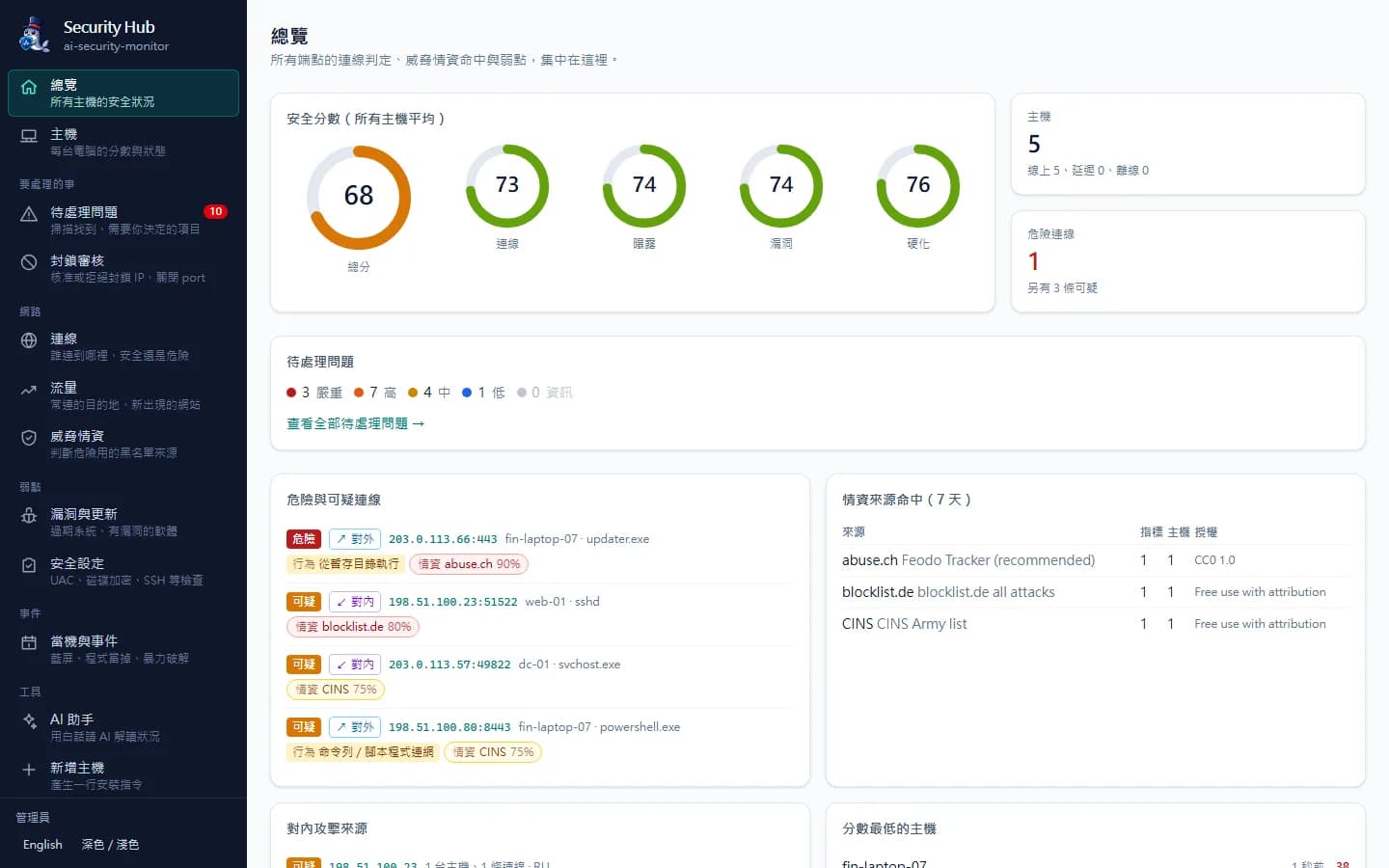The width and height of the screenshot is (1389, 868).
Task: Click the bug icon for 漏洞與更新
Action: (29, 516)
